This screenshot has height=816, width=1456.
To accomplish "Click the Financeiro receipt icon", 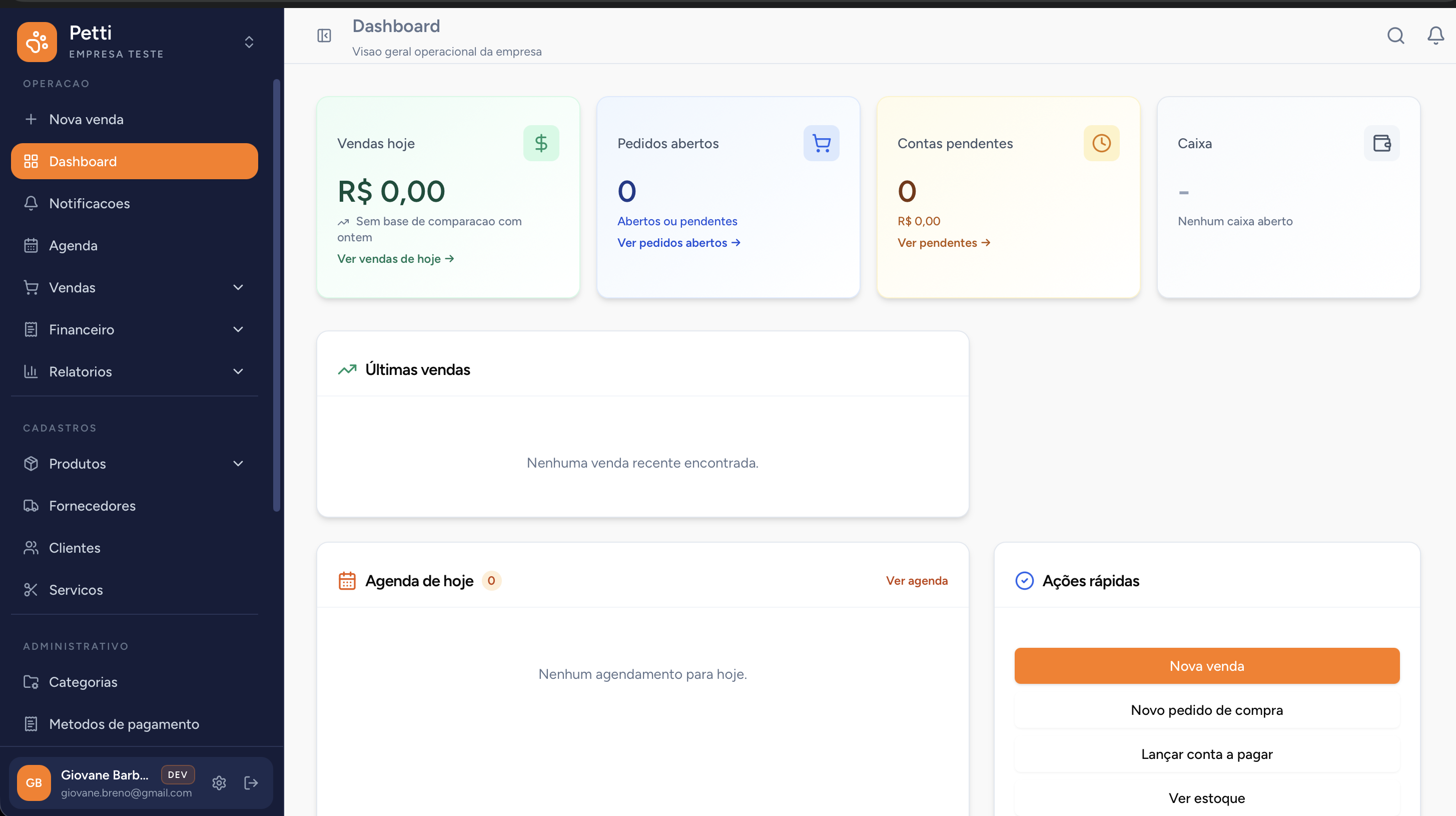I will tap(31, 330).
